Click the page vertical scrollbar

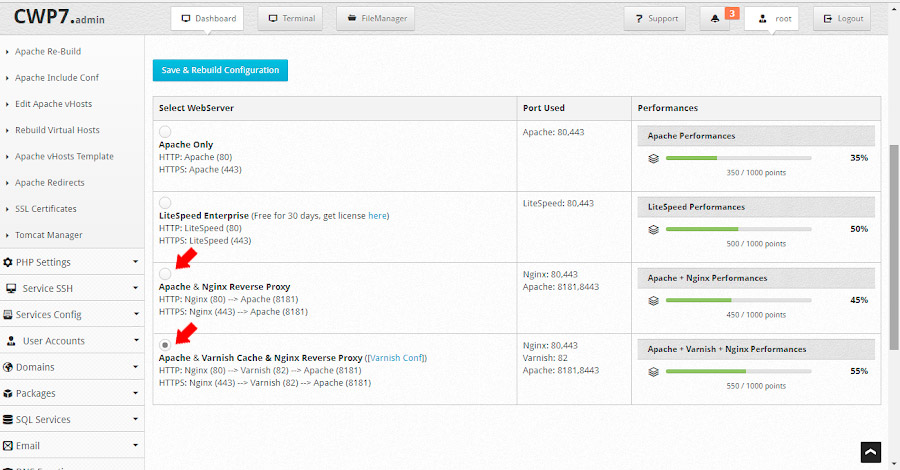coord(894,247)
